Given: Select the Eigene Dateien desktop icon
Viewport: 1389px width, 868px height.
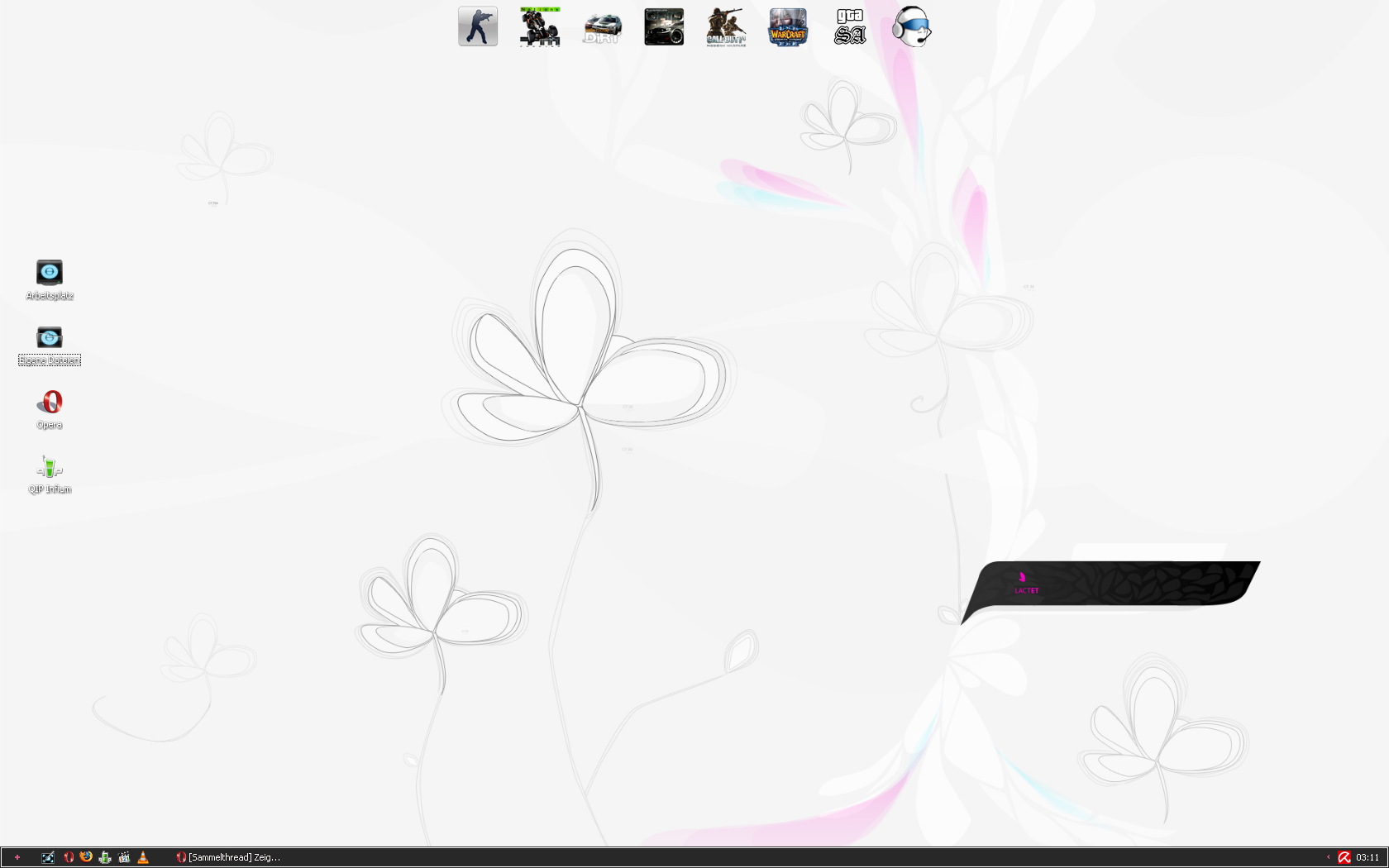Looking at the screenshot, I should click(x=50, y=345).
